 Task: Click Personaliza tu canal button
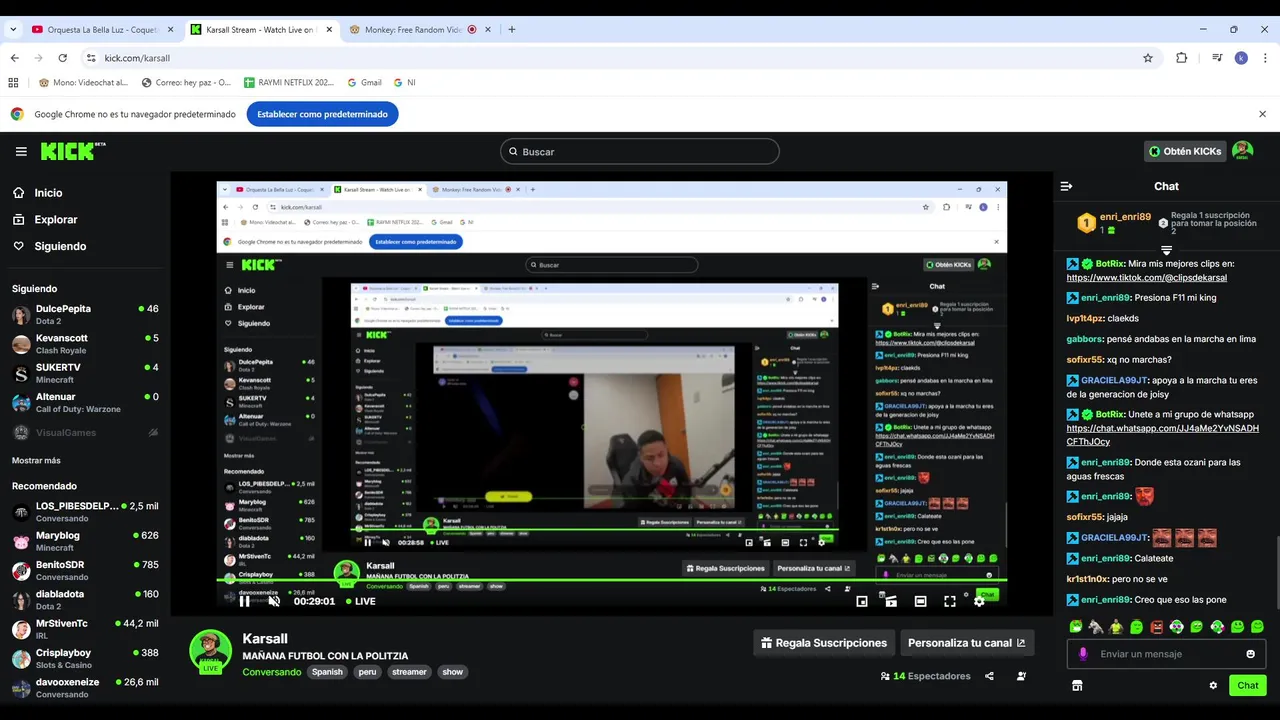click(x=966, y=643)
